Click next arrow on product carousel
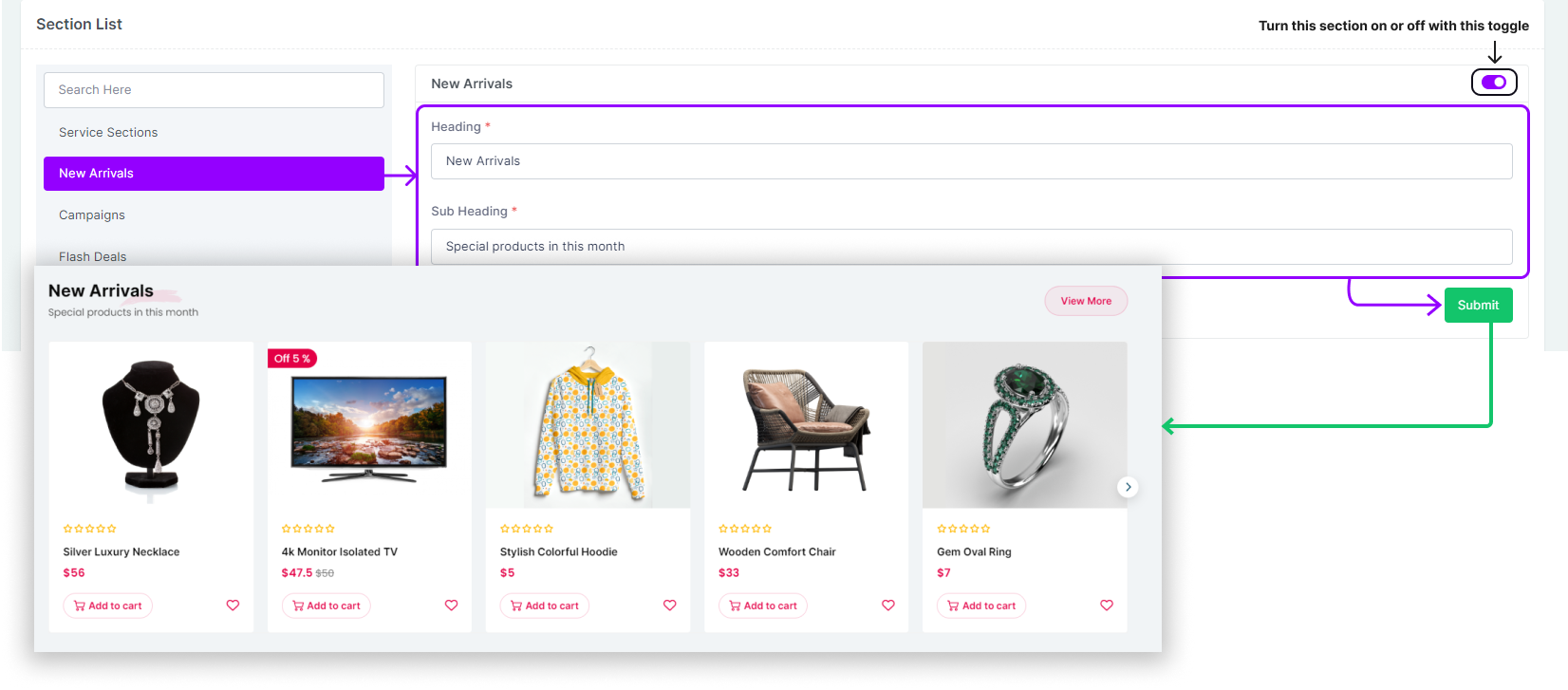 1128,487
